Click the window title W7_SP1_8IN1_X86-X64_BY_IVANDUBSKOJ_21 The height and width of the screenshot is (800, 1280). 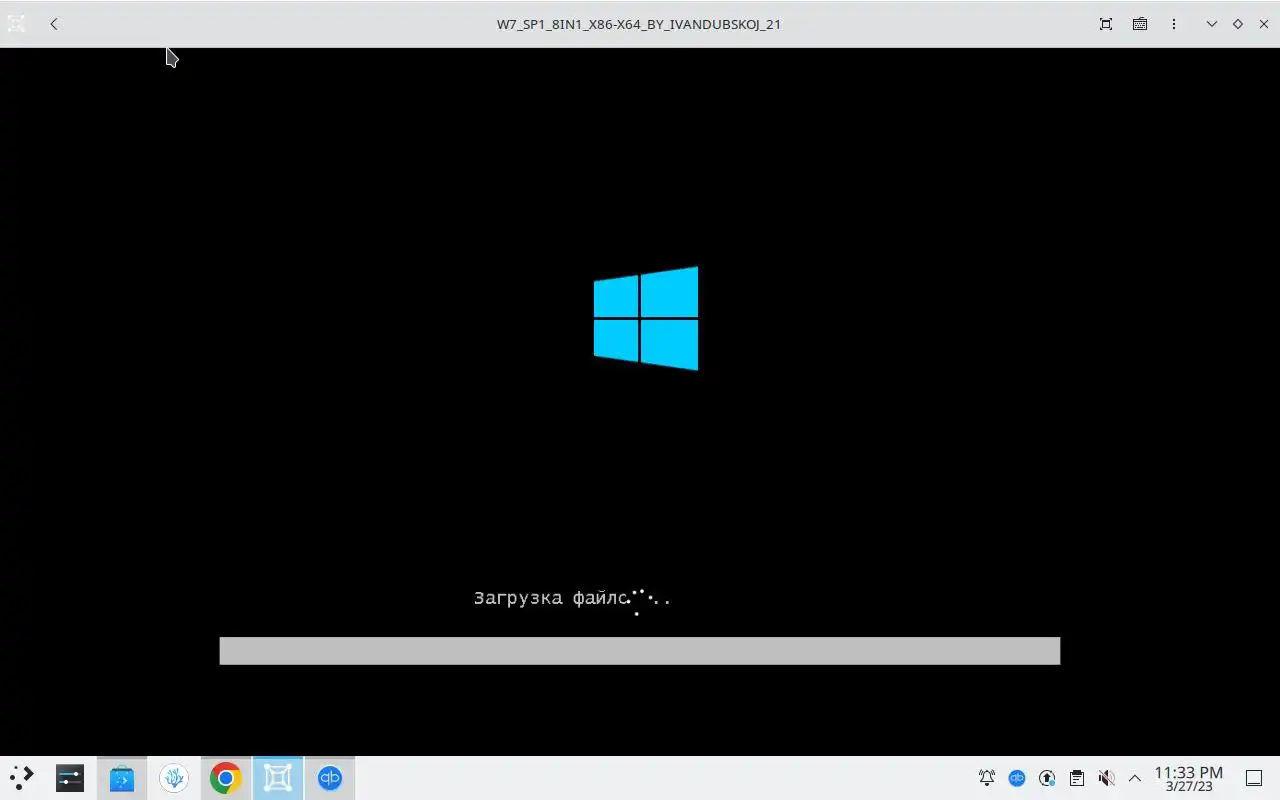coord(639,24)
